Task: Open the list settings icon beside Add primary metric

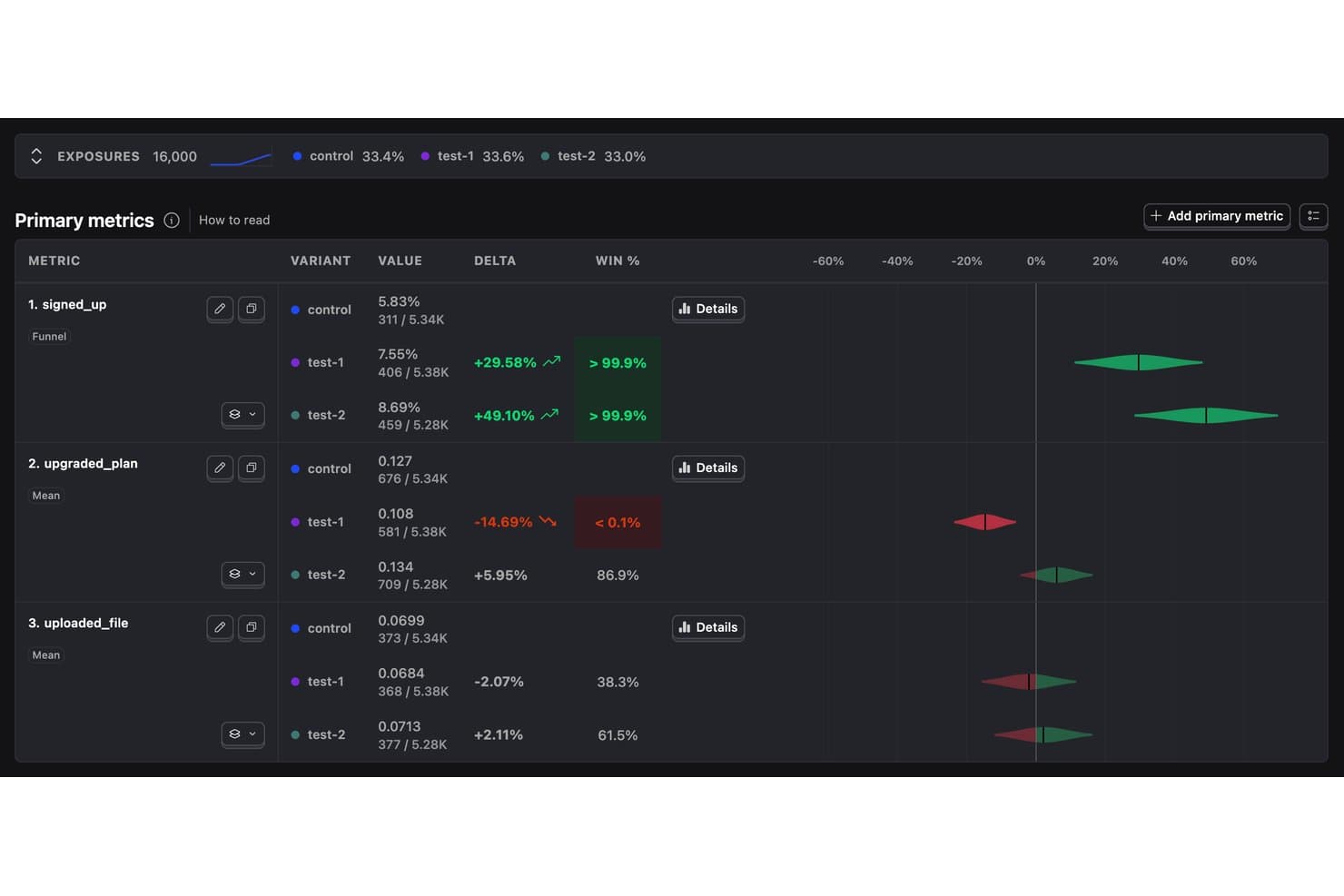Action: (1313, 216)
